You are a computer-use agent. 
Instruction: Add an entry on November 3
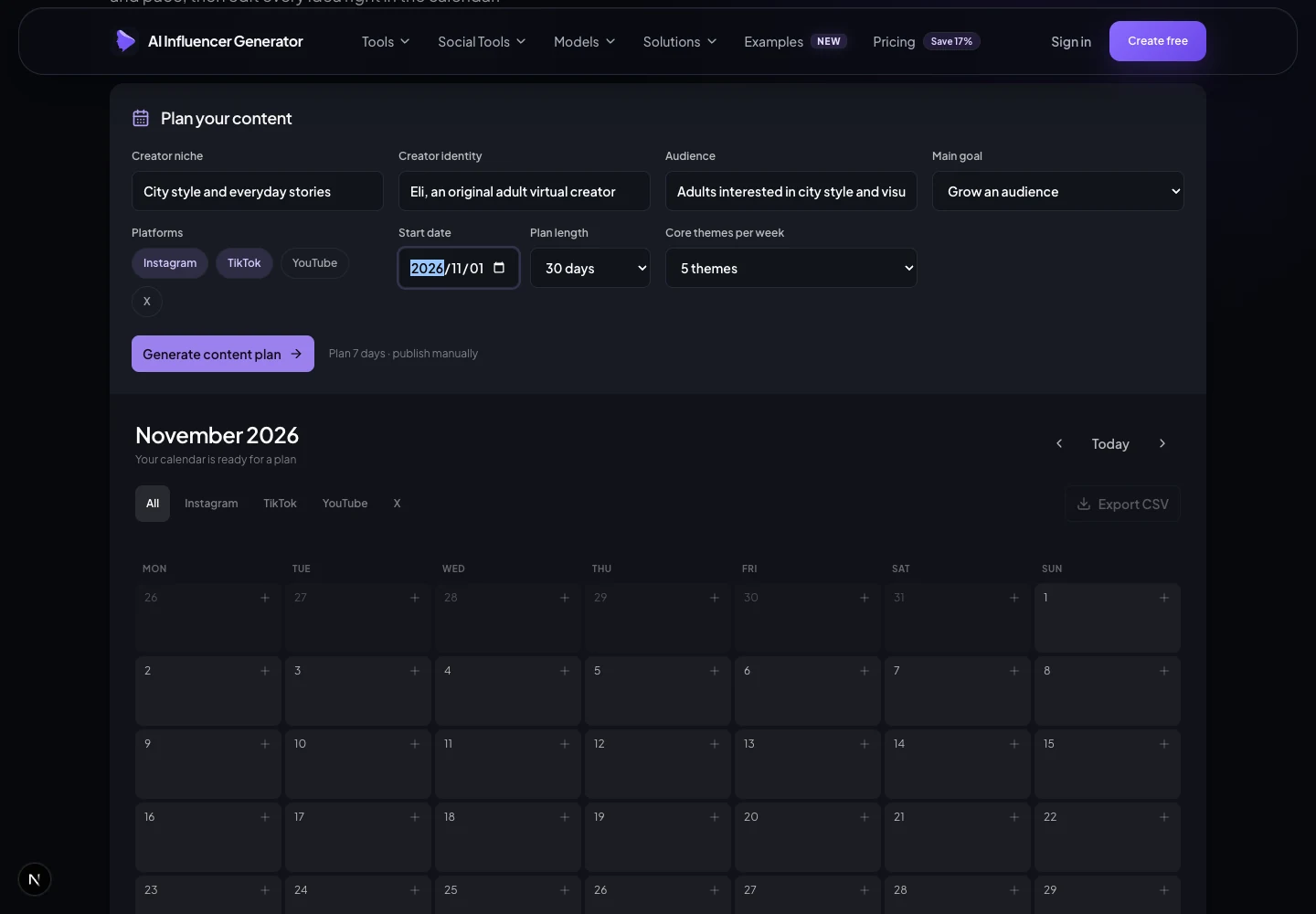[x=415, y=671]
